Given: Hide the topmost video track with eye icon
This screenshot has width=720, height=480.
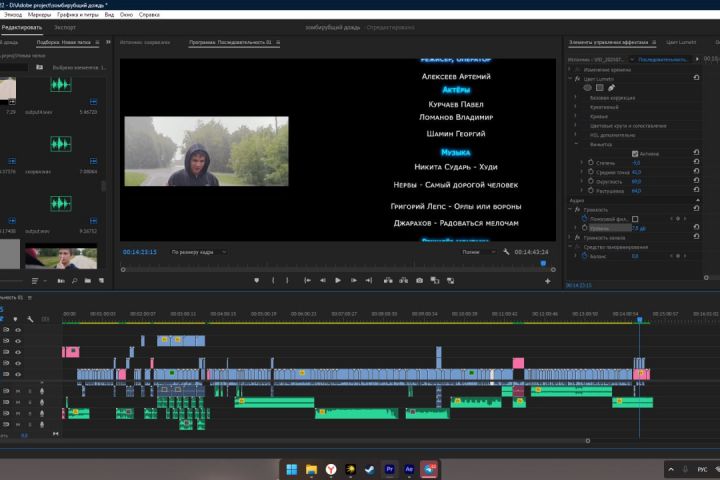Looking at the screenshot, I should pos(17,331).
